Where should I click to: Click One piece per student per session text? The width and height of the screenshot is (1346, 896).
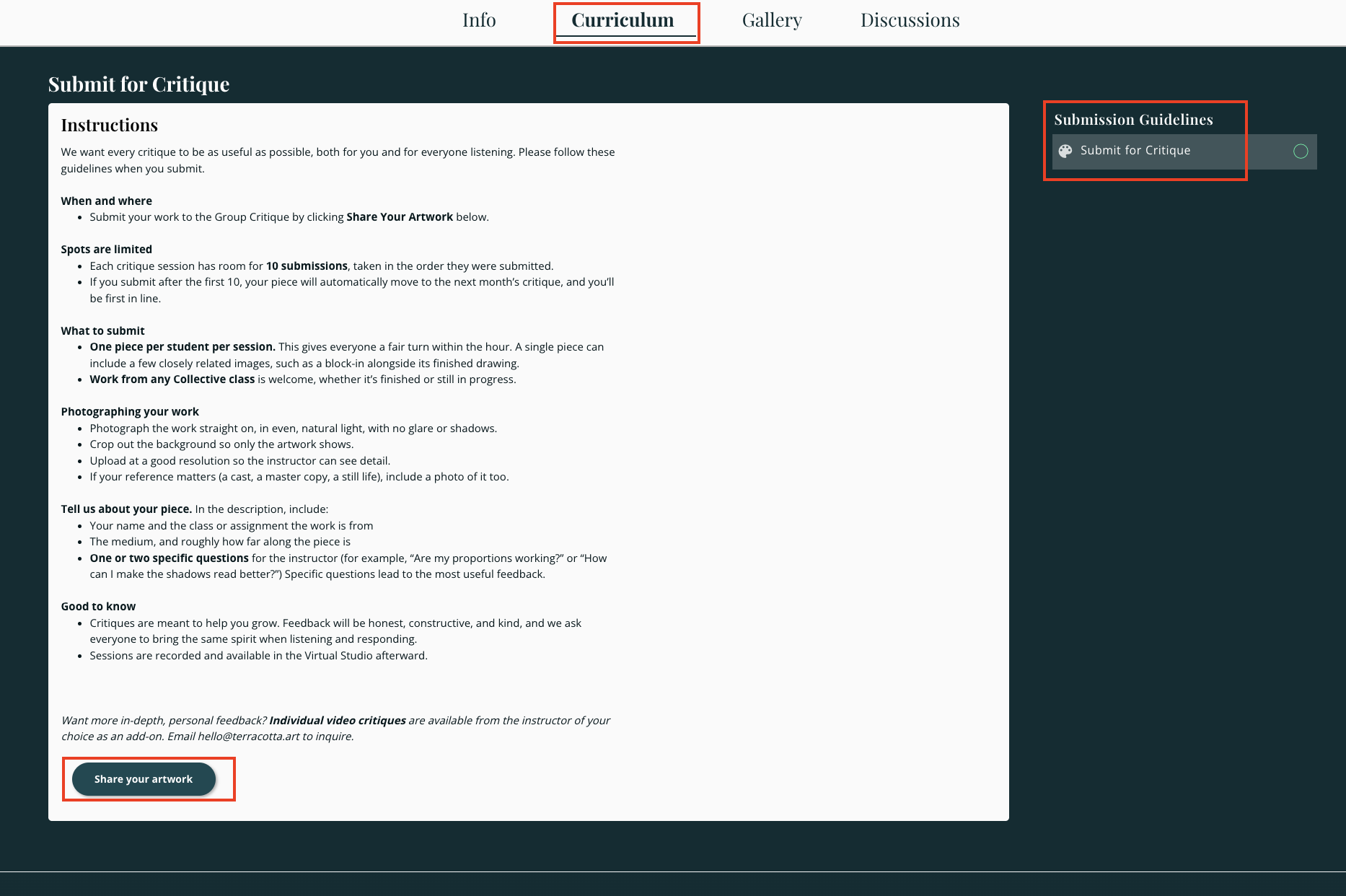click(182, 347)
